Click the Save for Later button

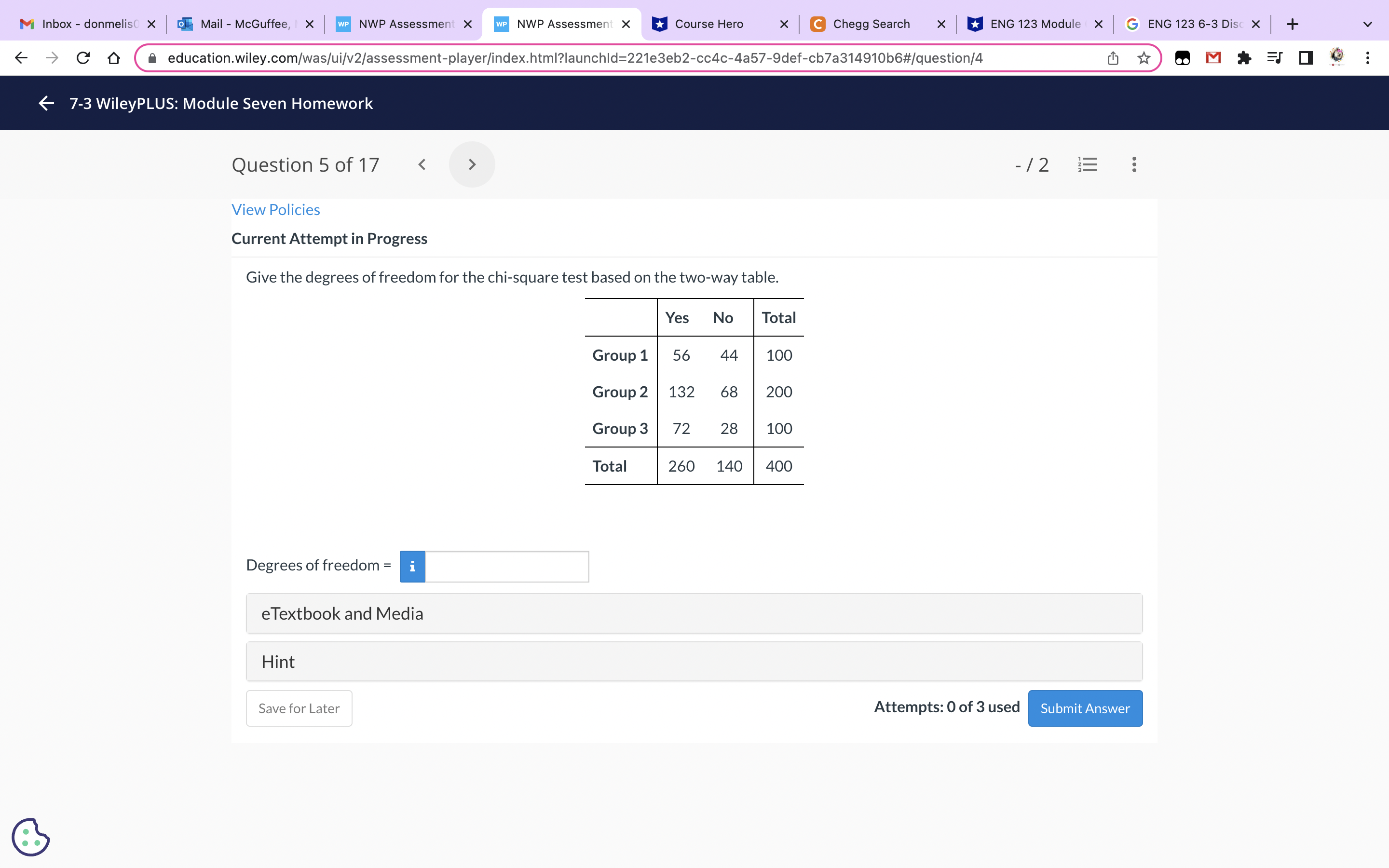[299, 708]
